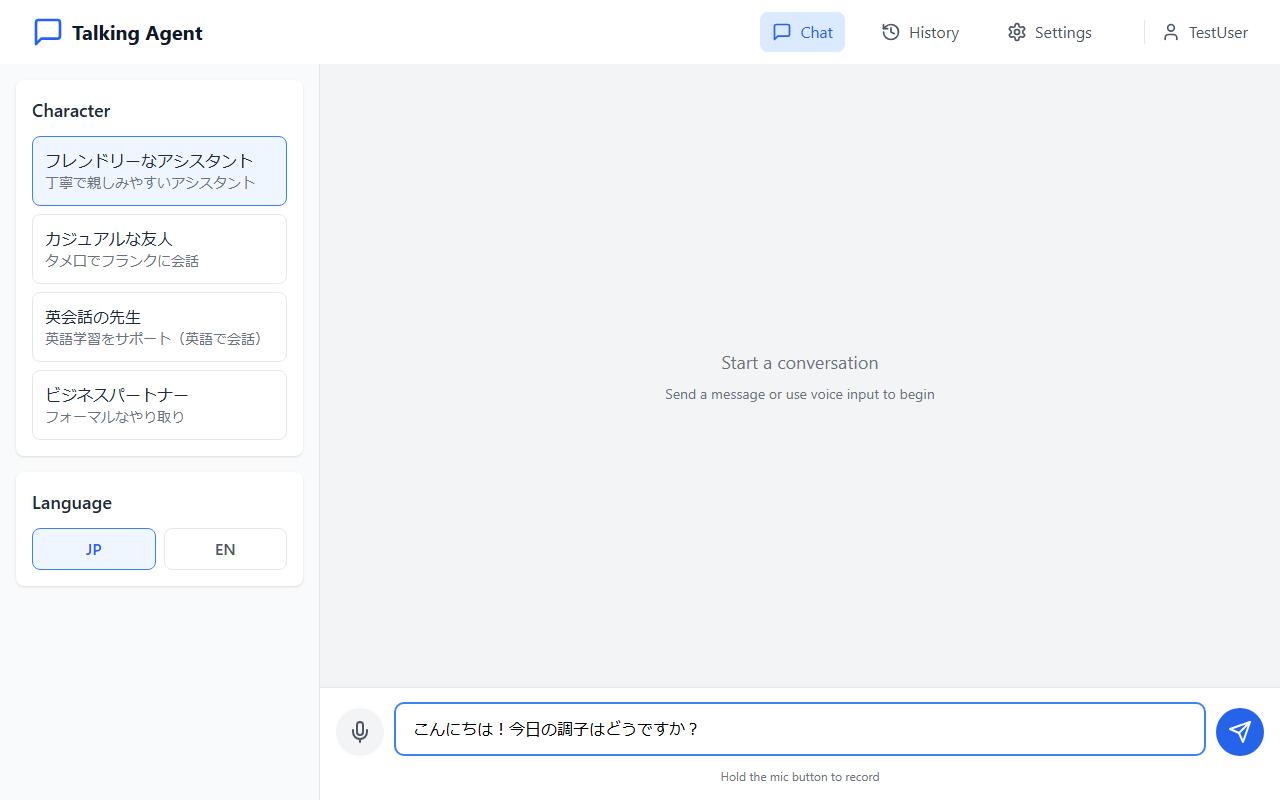The height and width of the screenshot is (800, 1280).
Task: Click 'Send a message or use voice input' hint
Action: tap(800, 394)
